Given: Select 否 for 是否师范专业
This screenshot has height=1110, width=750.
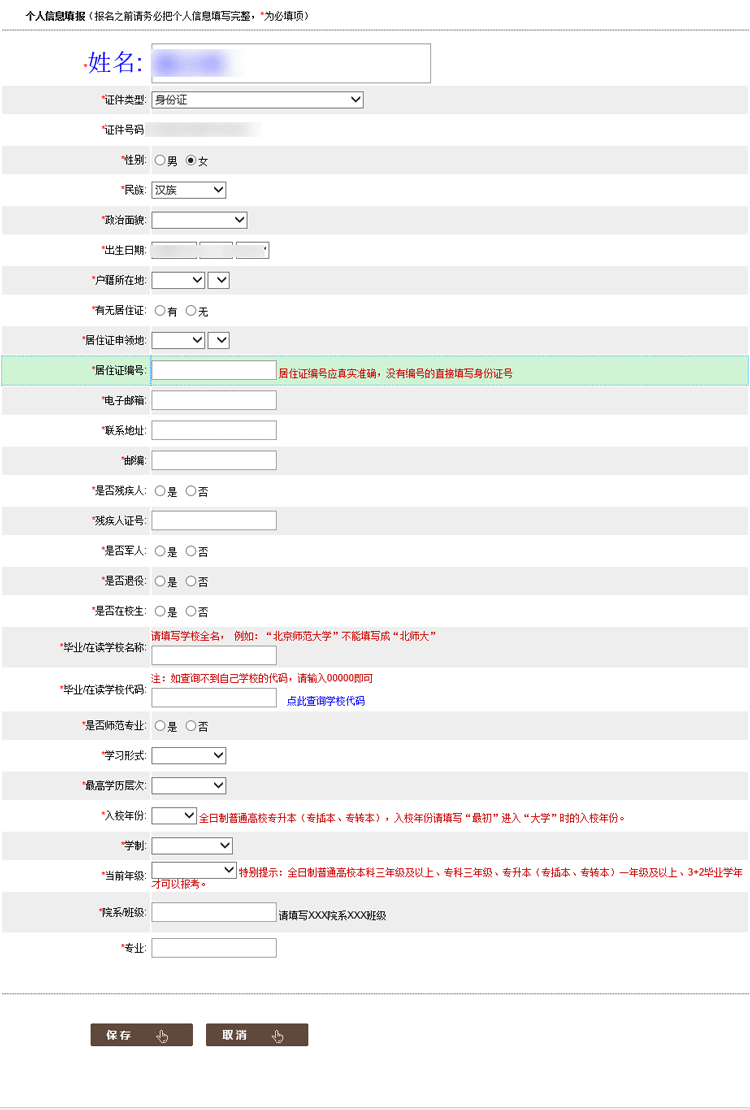Looking at the screenshot, I should point(191,726).
